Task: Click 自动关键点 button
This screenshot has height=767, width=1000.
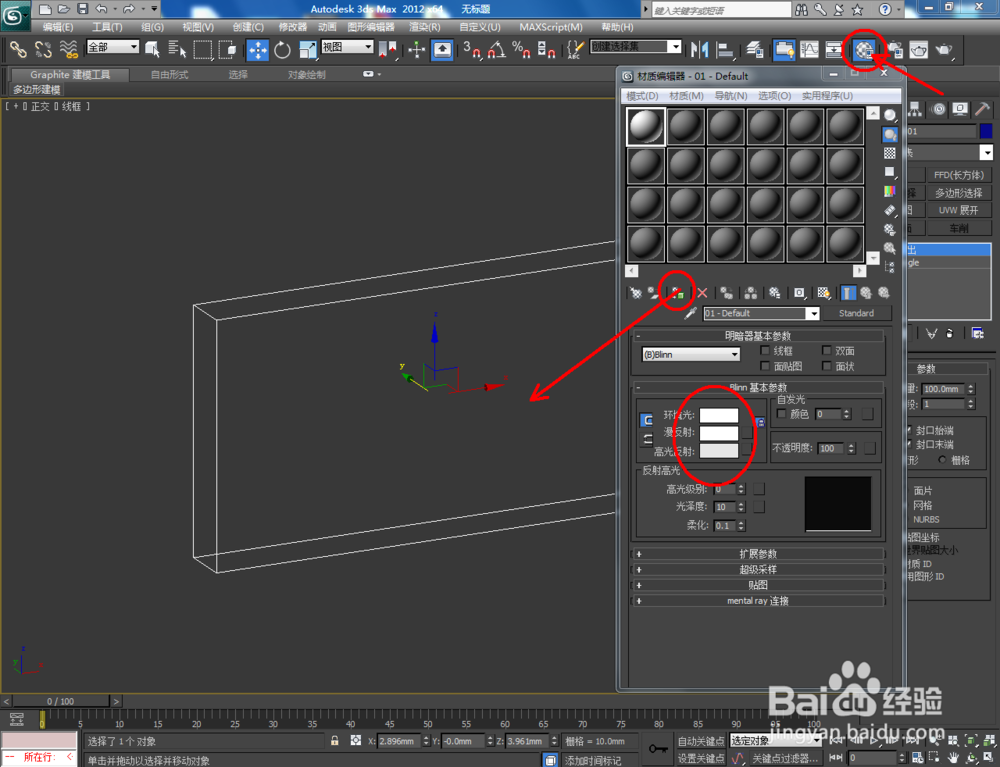Action: pos(700,741)
